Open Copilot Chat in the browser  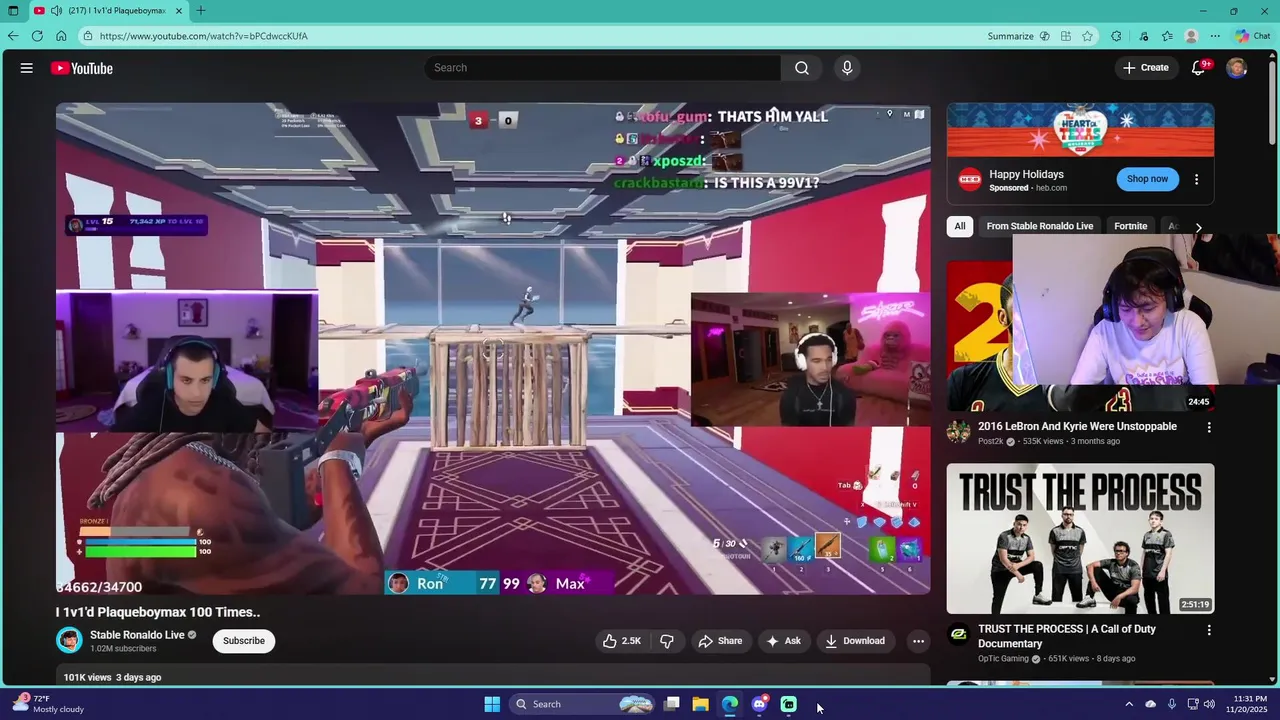pos(1252,36)
